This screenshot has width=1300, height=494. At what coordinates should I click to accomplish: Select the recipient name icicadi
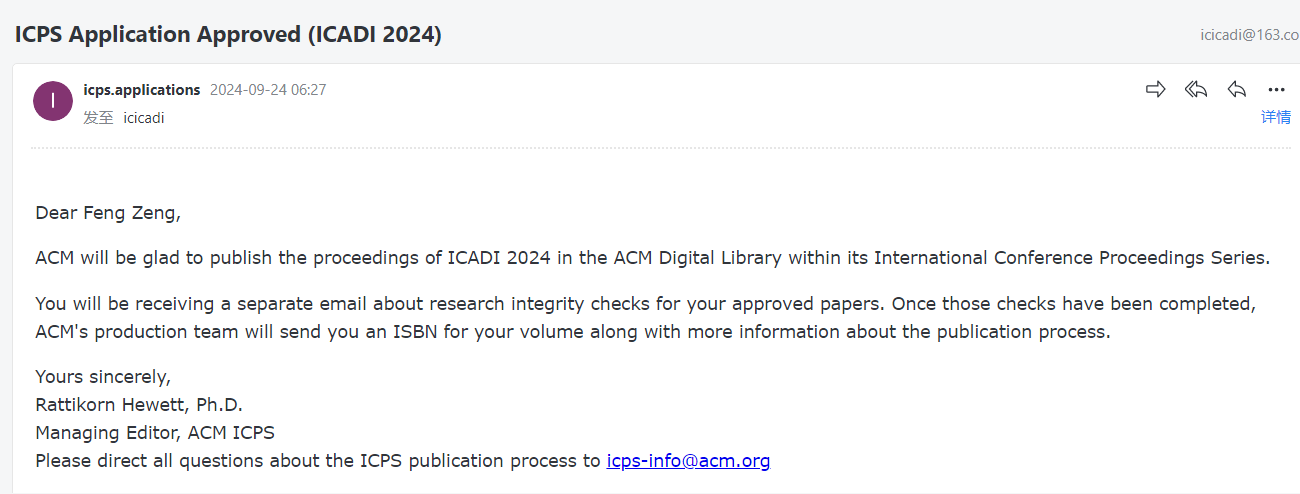[x=144, y=118]
